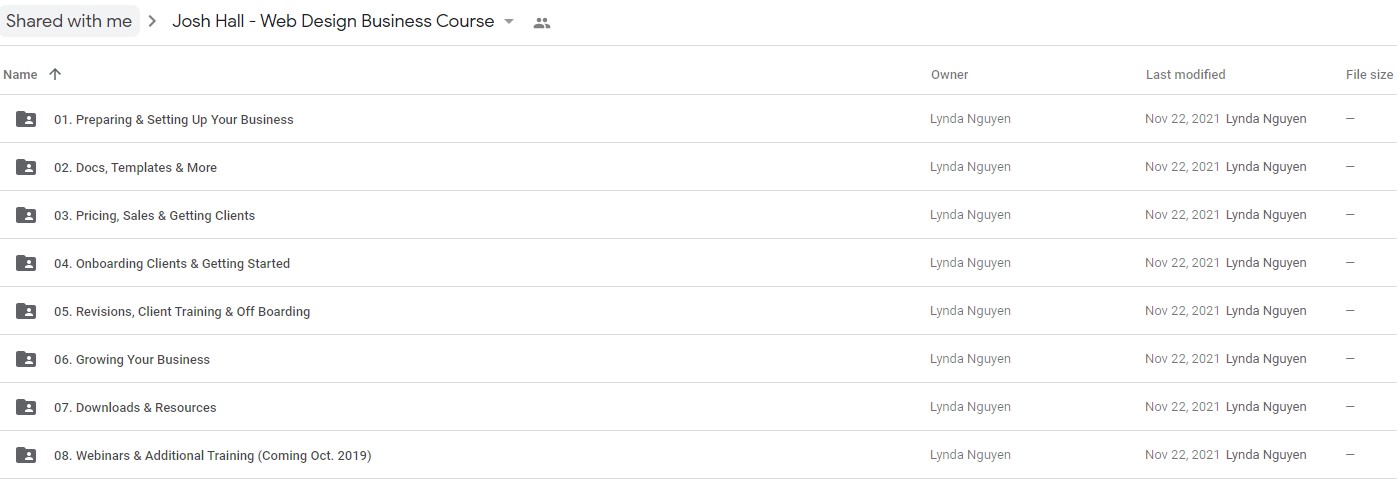Open 03. Pricing, Sales & Getting Clients folder
The height and width of the screenshot is (484, 1397).
[154, 215]
